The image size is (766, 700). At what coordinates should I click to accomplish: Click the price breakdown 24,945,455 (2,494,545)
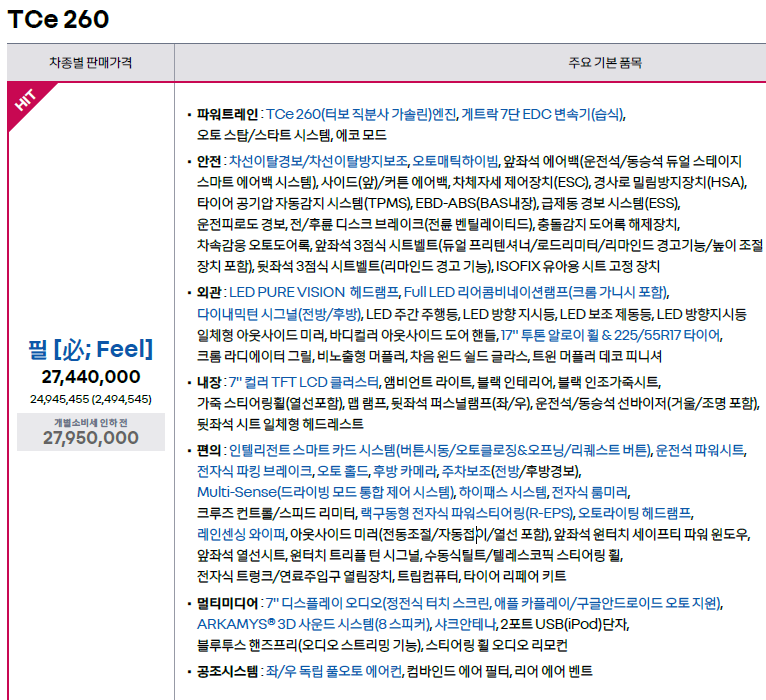(91, 399)
